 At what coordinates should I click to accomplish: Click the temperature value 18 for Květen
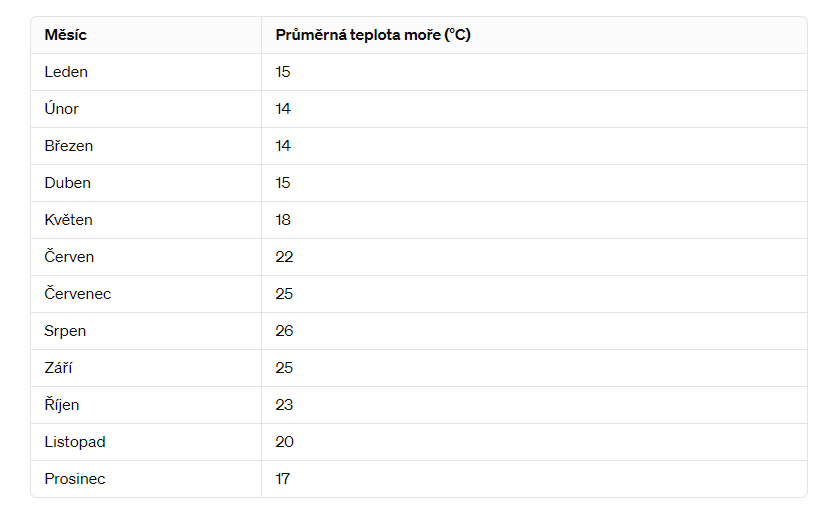point(283,220)
